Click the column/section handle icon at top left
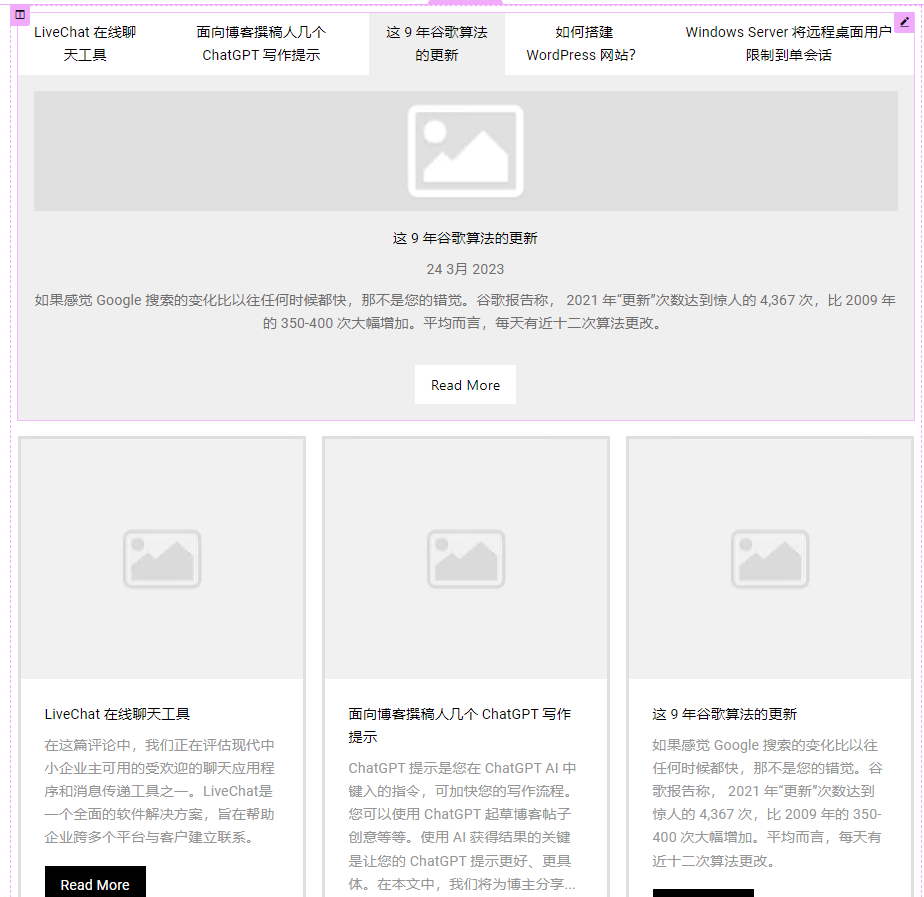 19,15
